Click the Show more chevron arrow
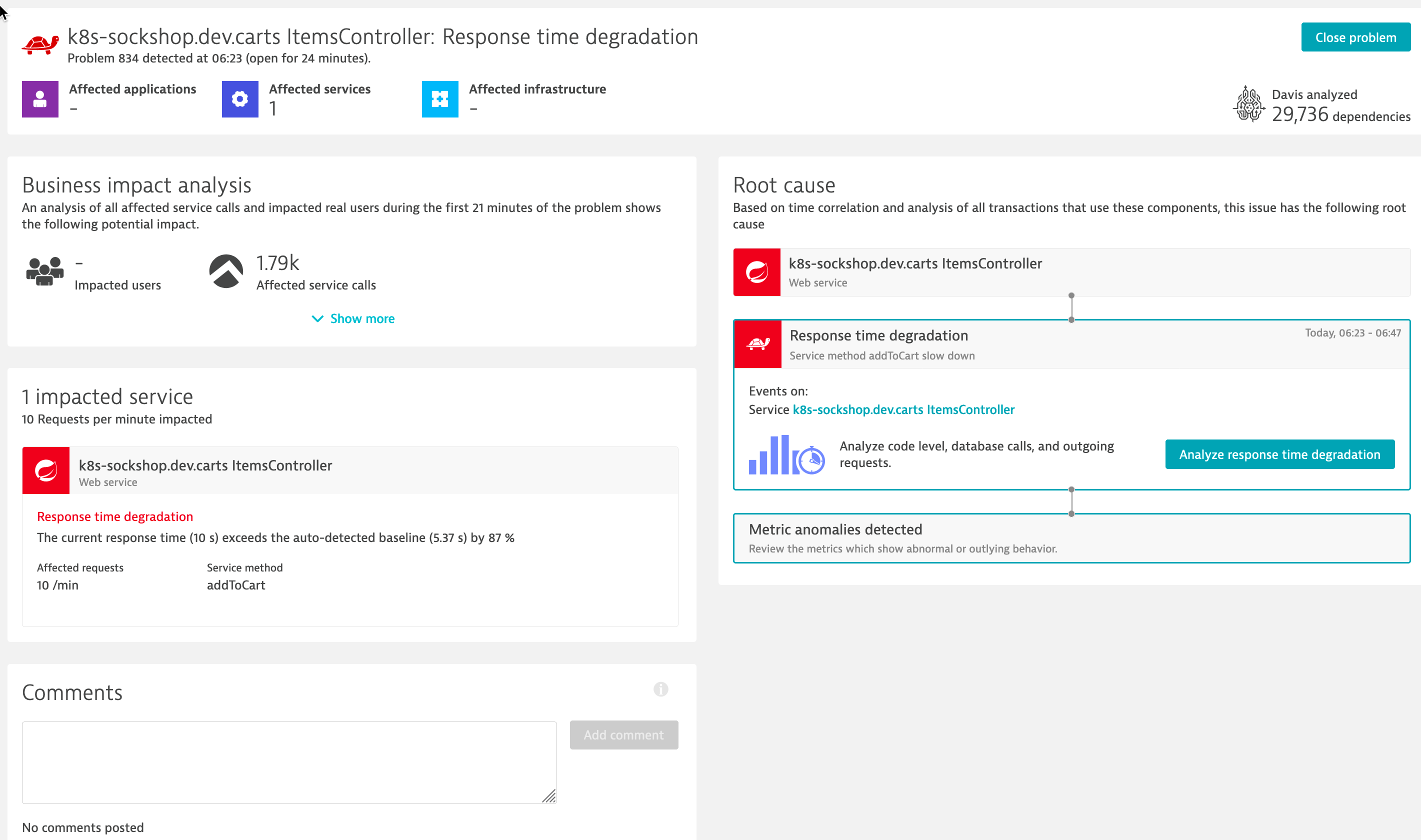The image size is (1421, 840). click(317, 318)
